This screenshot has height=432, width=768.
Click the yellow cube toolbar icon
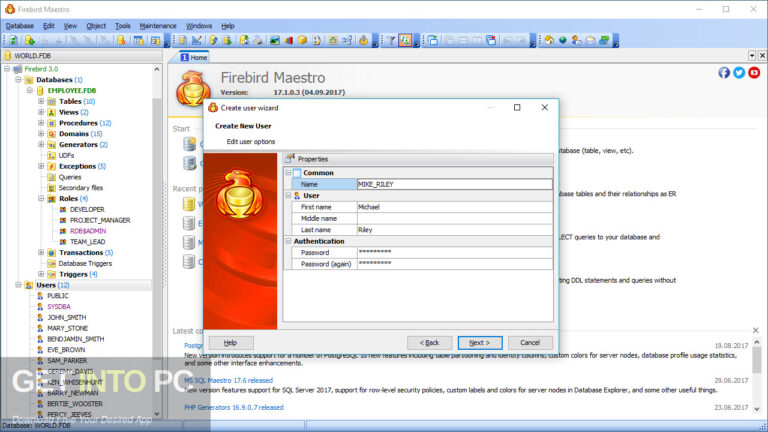(302, 41)
